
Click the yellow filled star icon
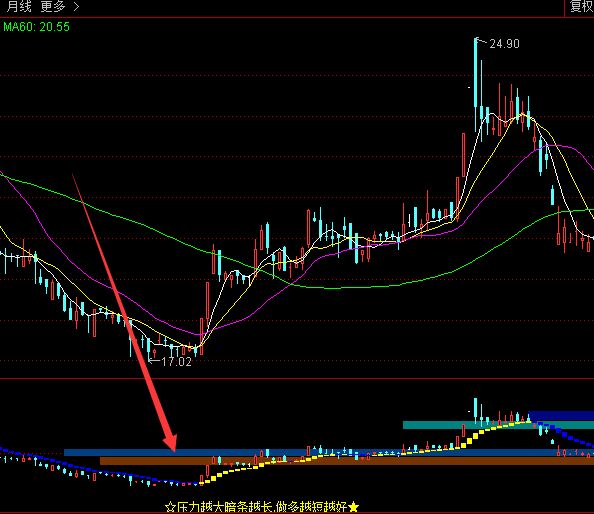(x=353, y=506)
